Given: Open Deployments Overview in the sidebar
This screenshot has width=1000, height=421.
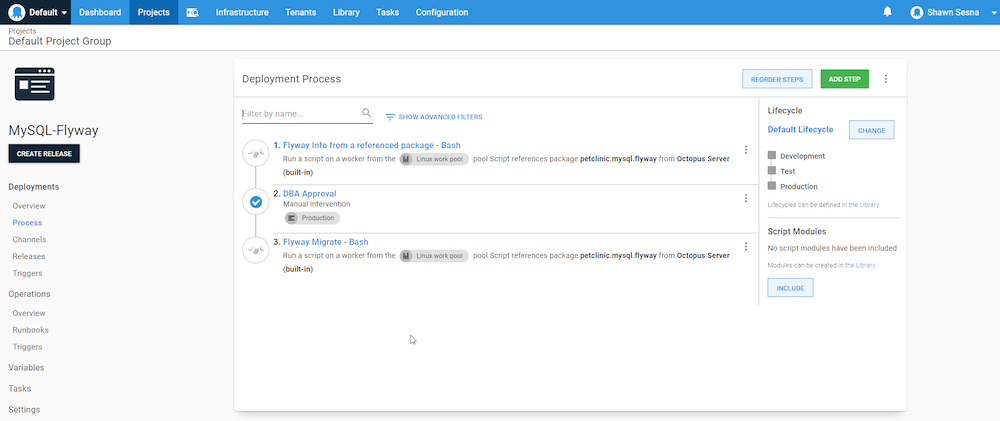Looking at the screenshot, I should pyautogui.click(x=29, y=206).
